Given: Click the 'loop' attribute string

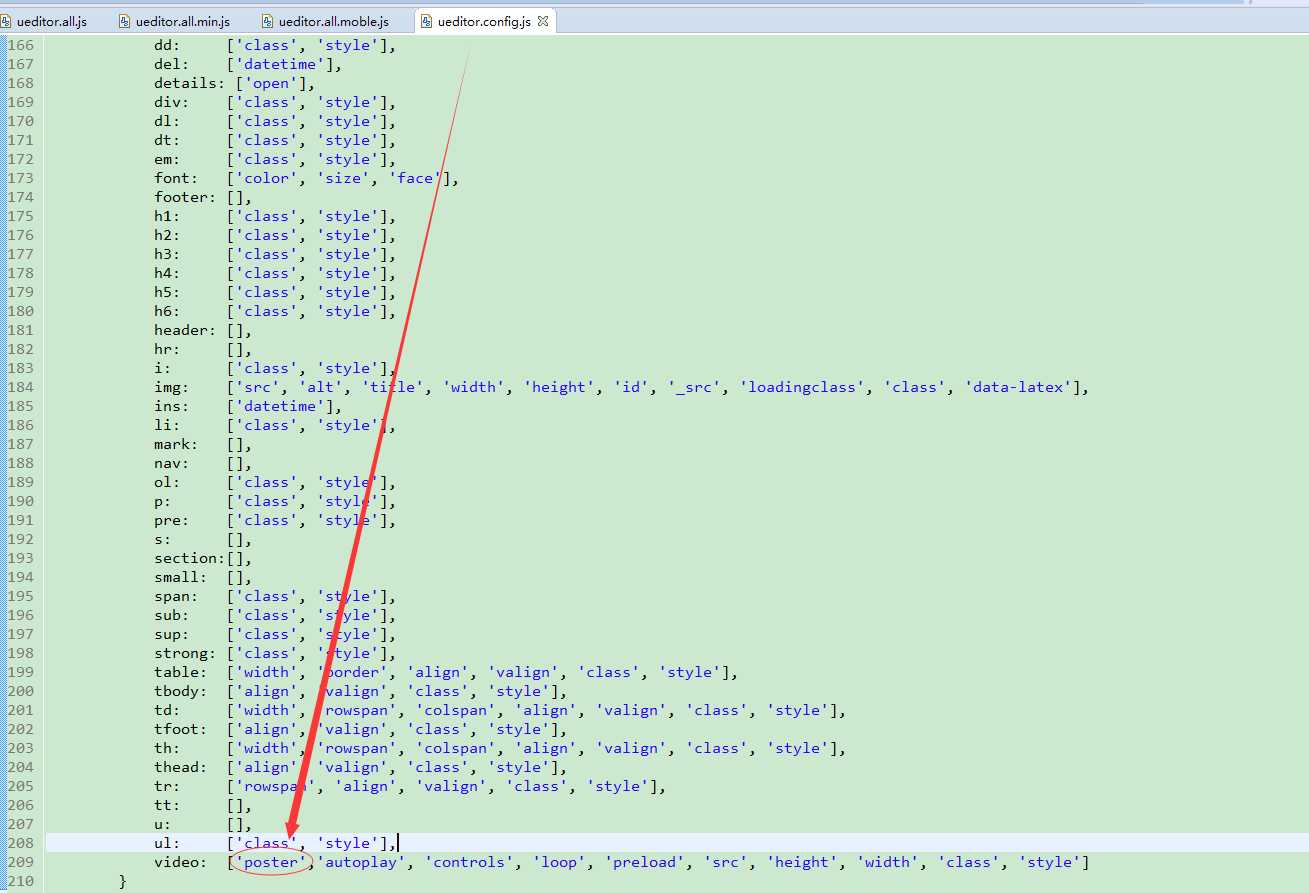Looking at the screenshot, I should click(560, 862).
